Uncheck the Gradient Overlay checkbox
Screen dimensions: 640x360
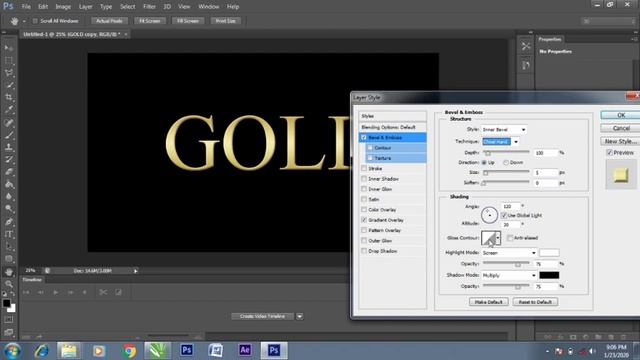pos(364,220)
